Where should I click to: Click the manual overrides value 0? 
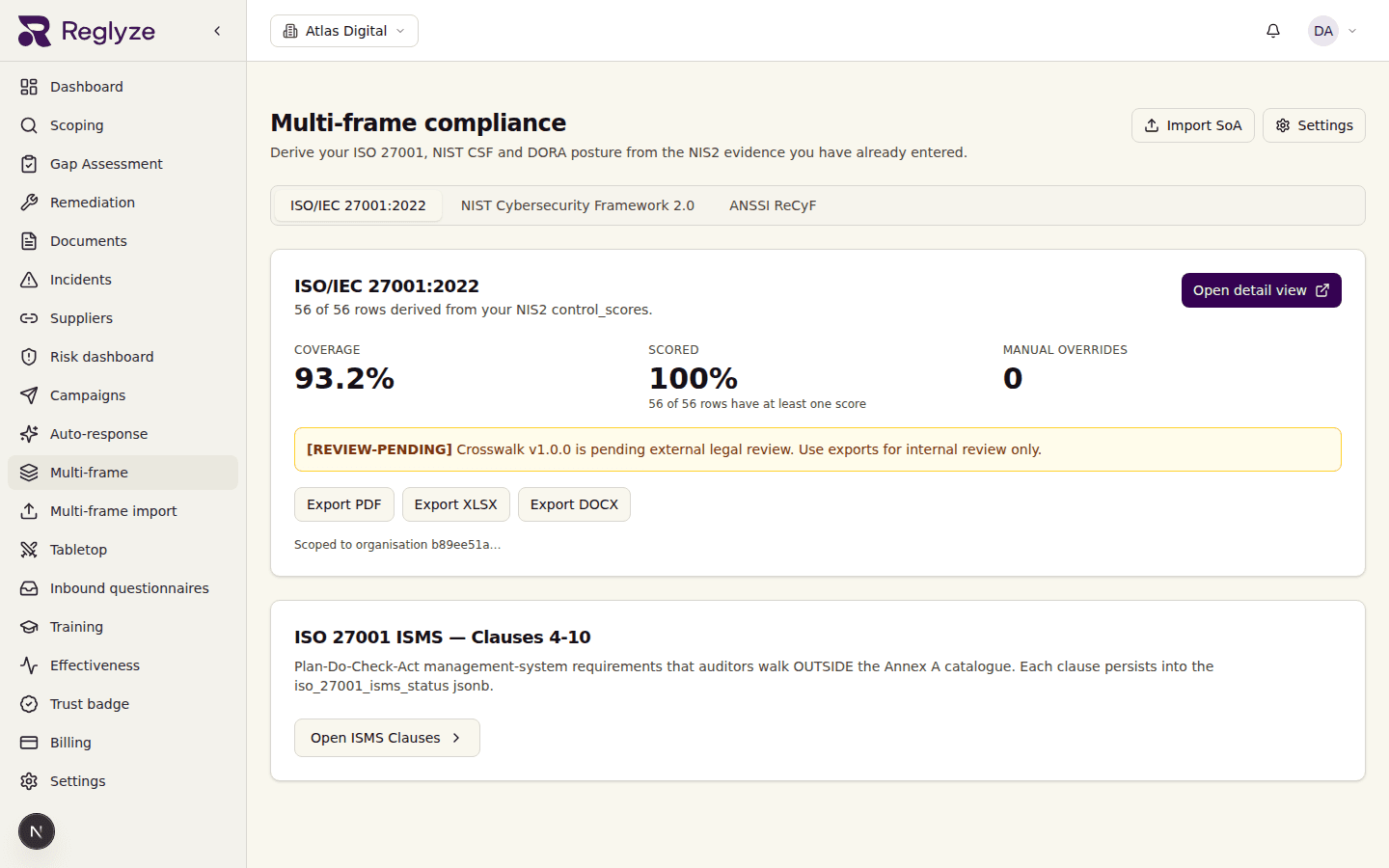[x=1013, y=378]
